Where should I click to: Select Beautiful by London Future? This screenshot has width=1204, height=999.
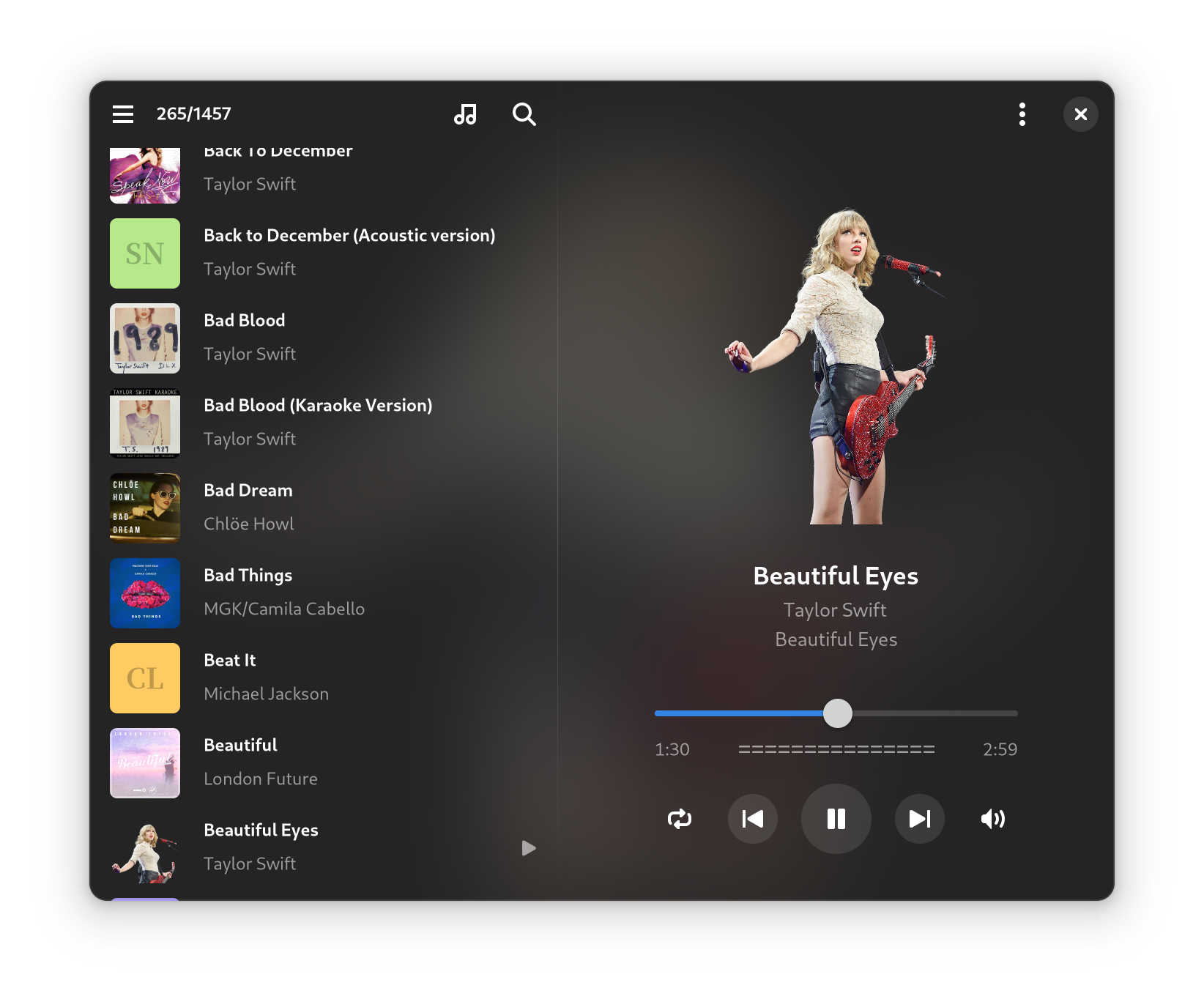tap(324, 763)
